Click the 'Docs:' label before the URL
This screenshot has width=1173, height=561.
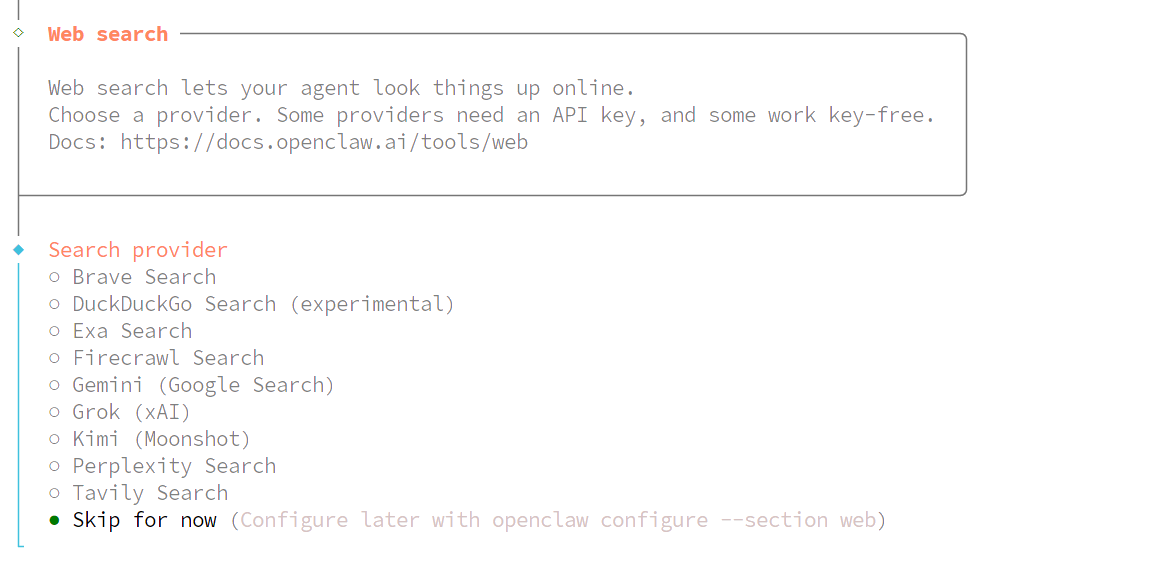click(78, 142)
